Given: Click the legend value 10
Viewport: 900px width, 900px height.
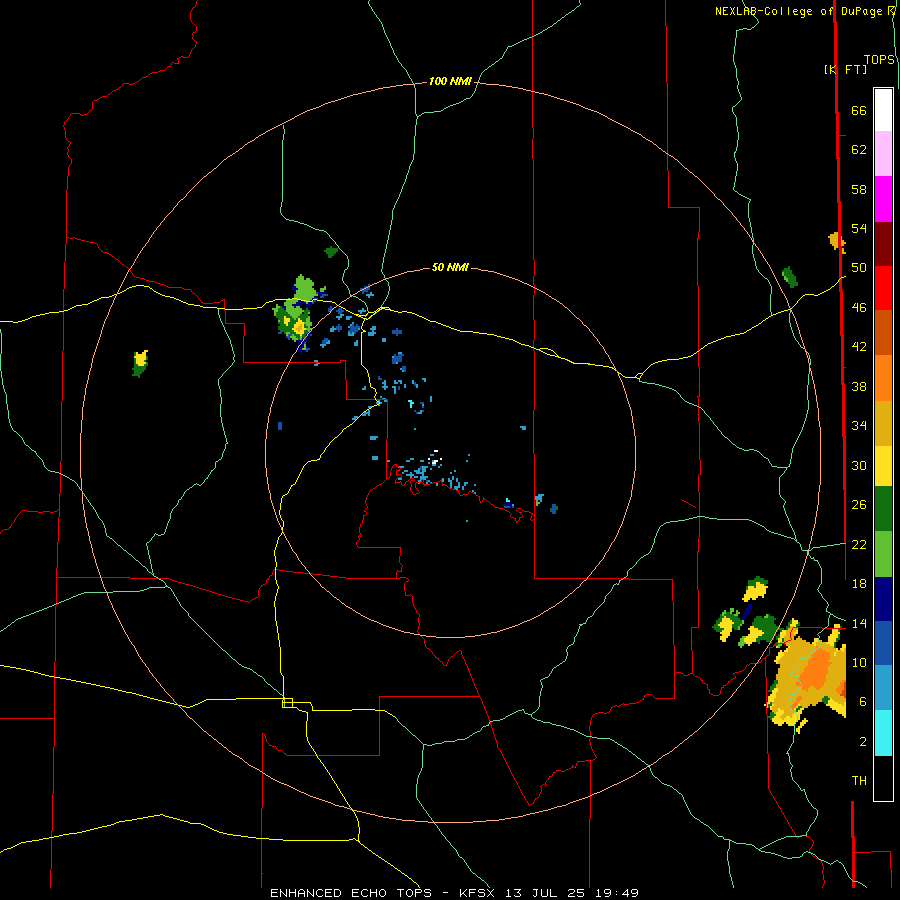Looking at the screenshot, I should coord(859,662).
